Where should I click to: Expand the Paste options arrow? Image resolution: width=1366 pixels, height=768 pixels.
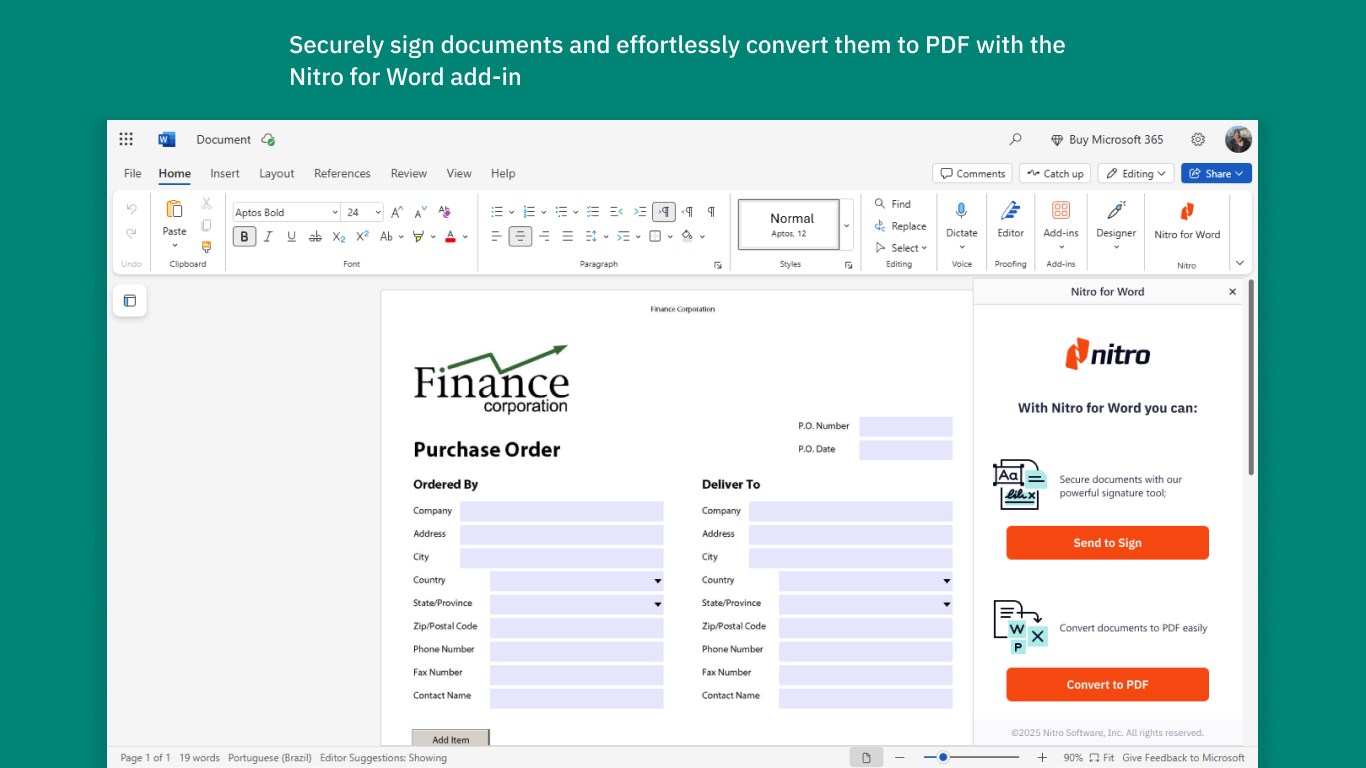(x=174, y=245)
